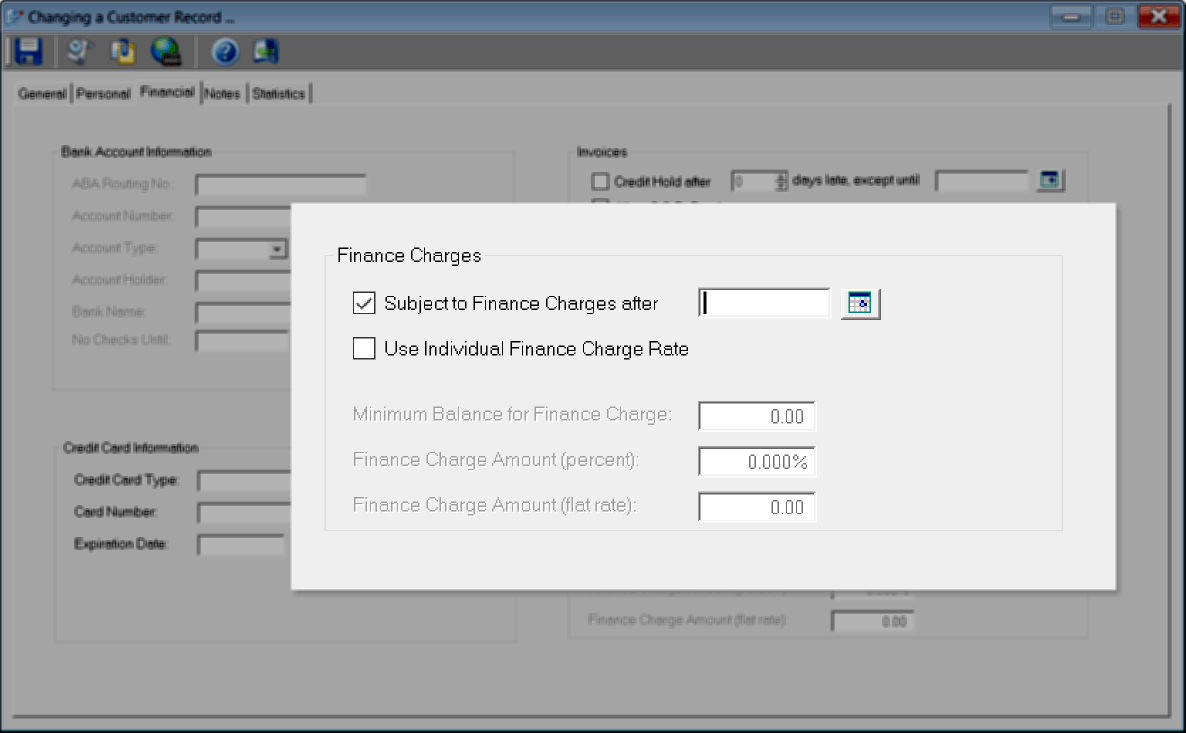Image resolution: width=1186 pixels, height=733 pixels.
Task: Open the Notes tab
Action: (222, 94)
